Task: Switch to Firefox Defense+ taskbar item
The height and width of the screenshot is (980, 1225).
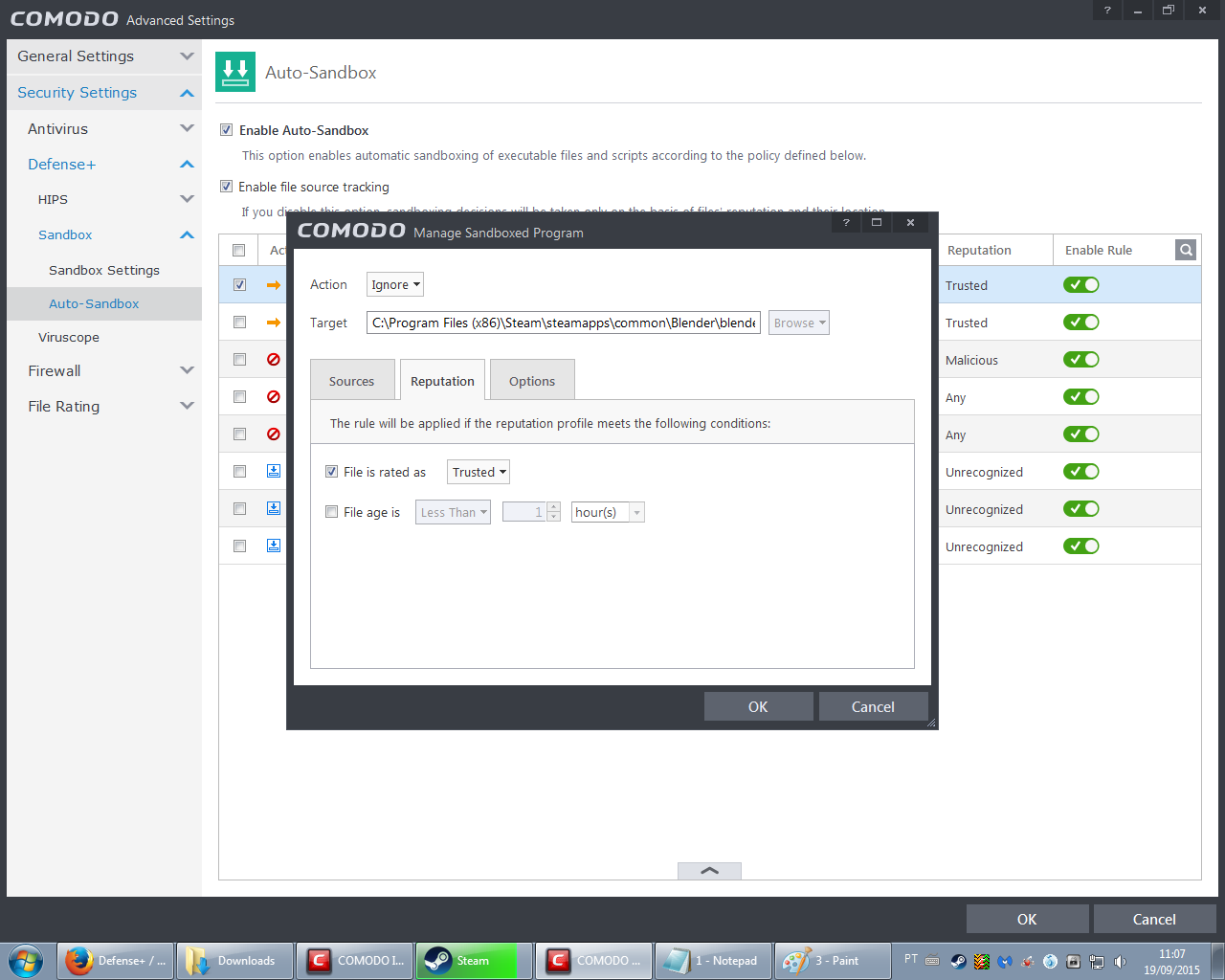Action: (x=116, y=960)
